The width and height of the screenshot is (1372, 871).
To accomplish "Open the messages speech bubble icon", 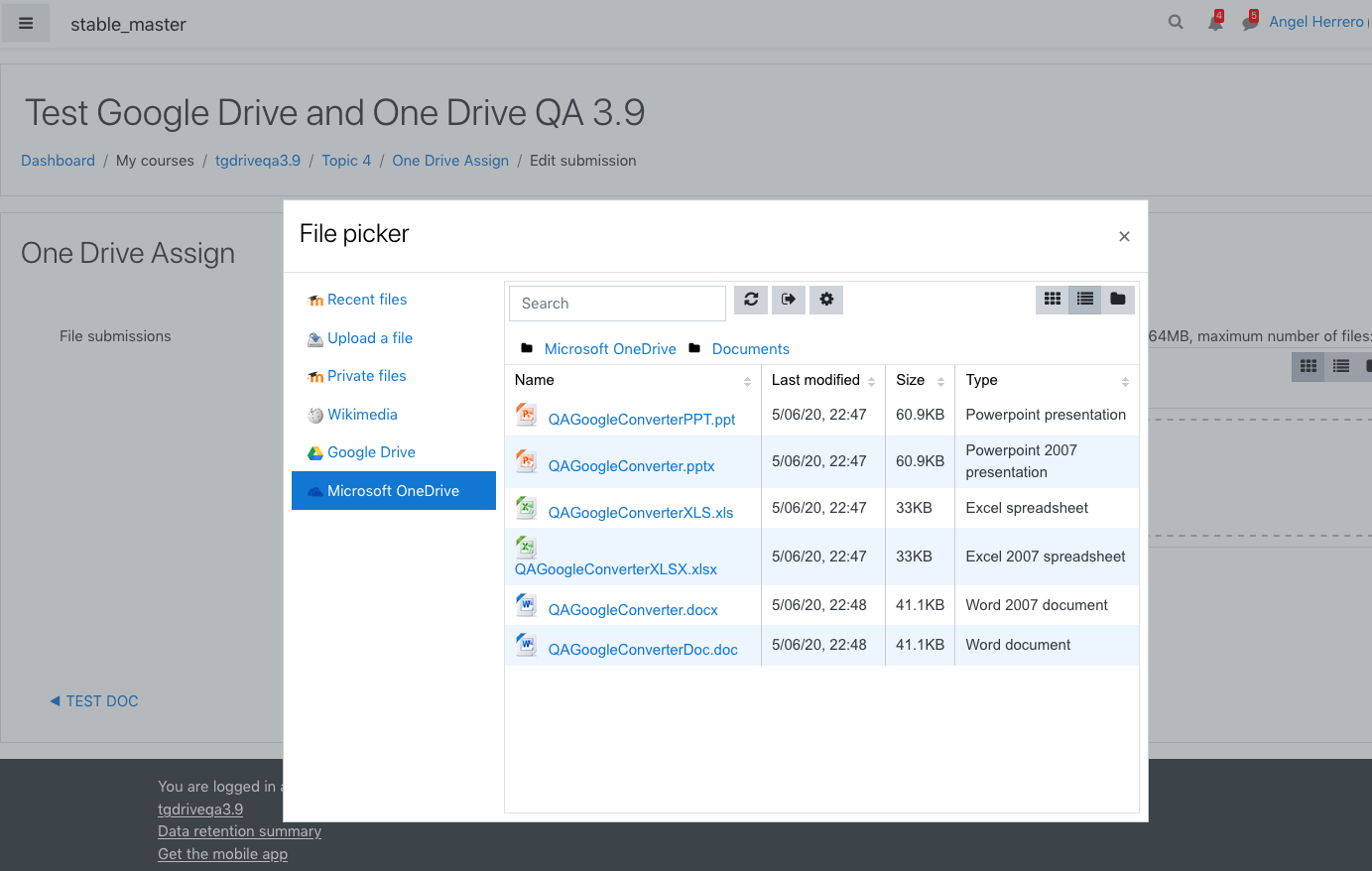I will coord(1250,22).
